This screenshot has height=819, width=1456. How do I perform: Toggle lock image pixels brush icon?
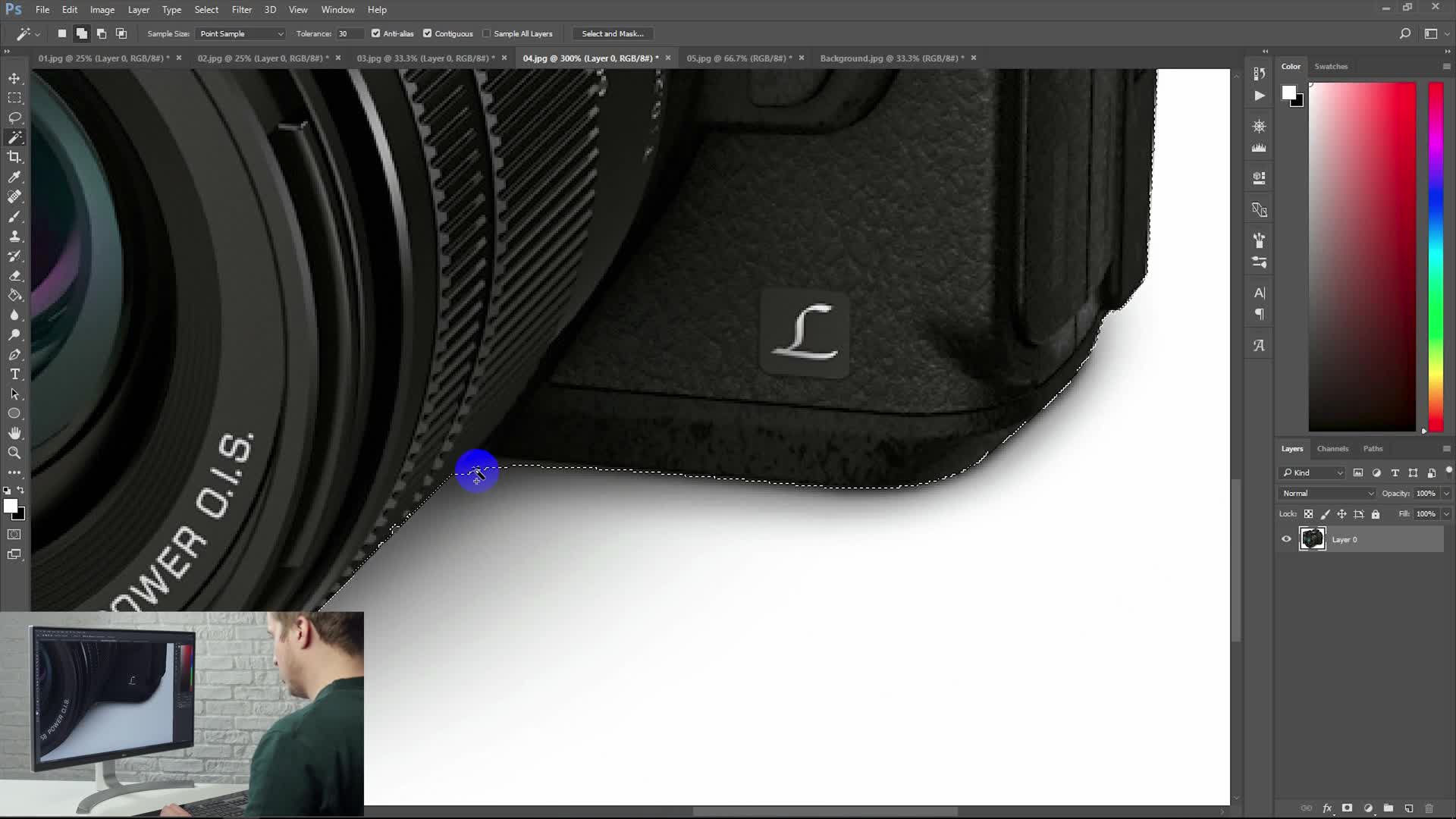click(x=1325, y=514)
